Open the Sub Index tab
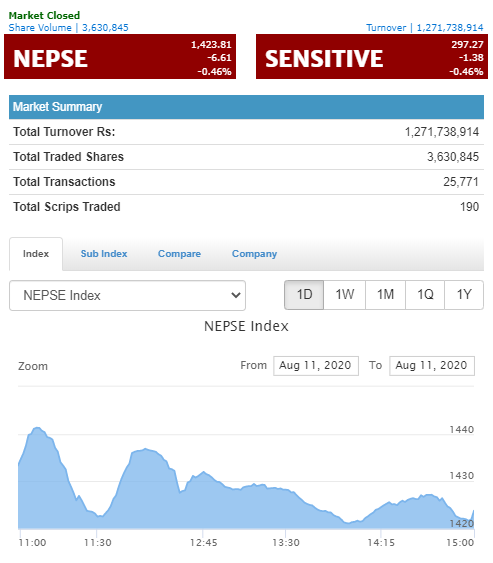 (x=104, y=253)
